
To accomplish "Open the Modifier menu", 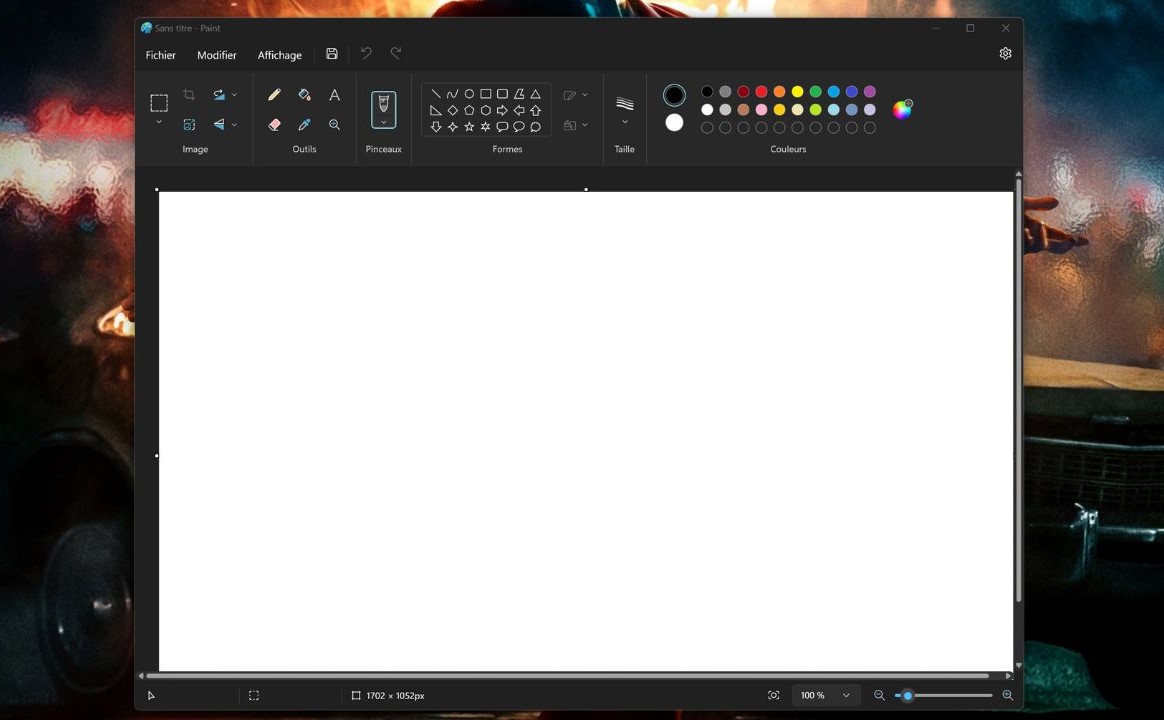I will coord(217,55).
